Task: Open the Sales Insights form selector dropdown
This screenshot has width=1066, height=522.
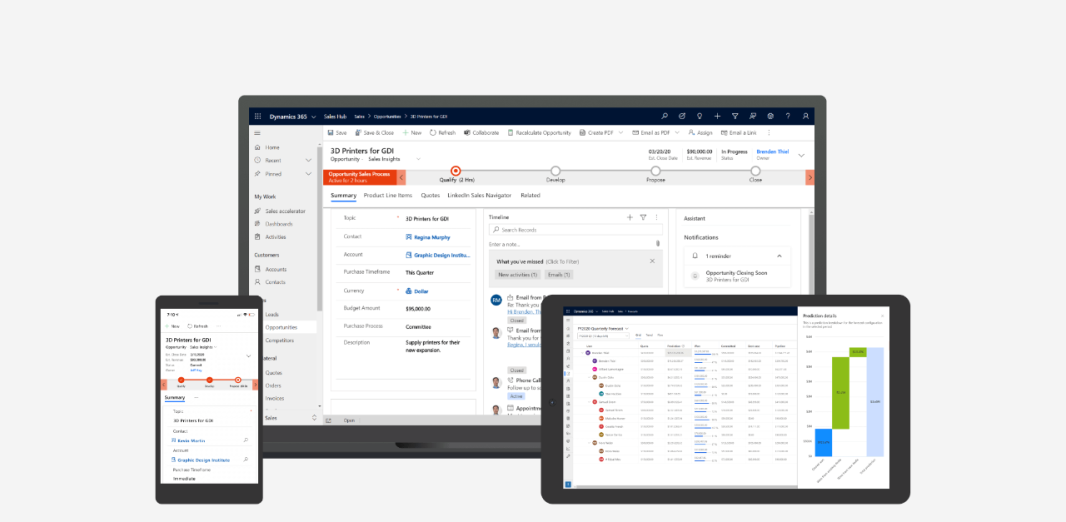Action: pos(418,159)
